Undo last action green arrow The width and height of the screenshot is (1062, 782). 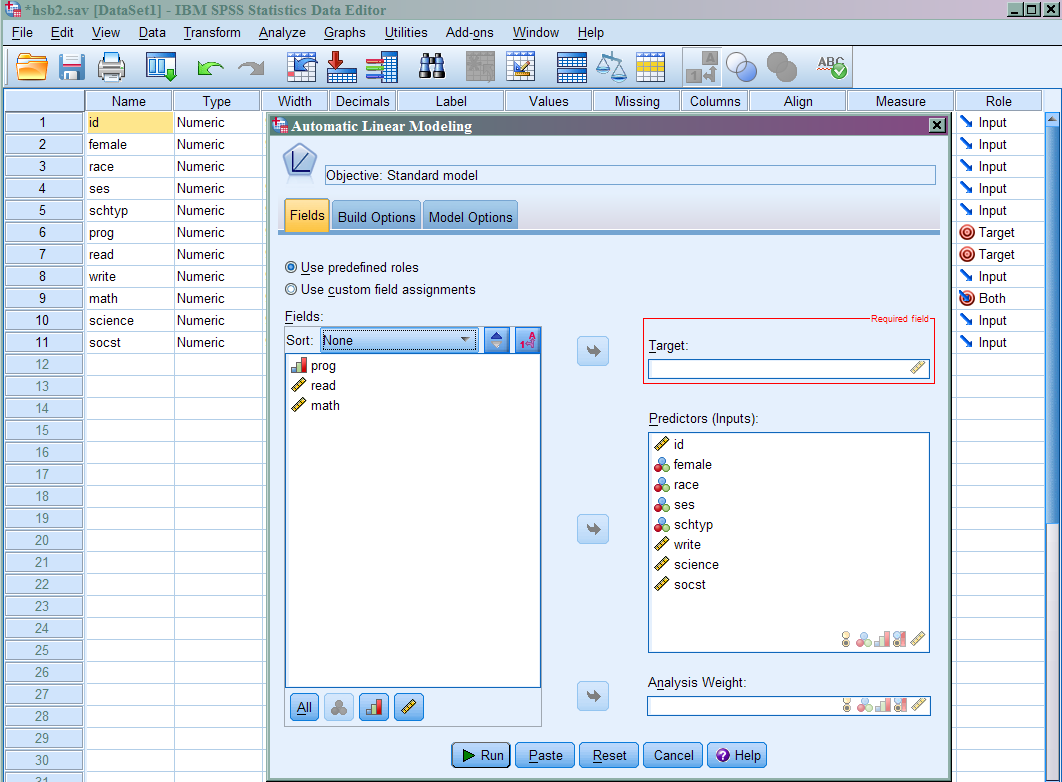[210, 68]
